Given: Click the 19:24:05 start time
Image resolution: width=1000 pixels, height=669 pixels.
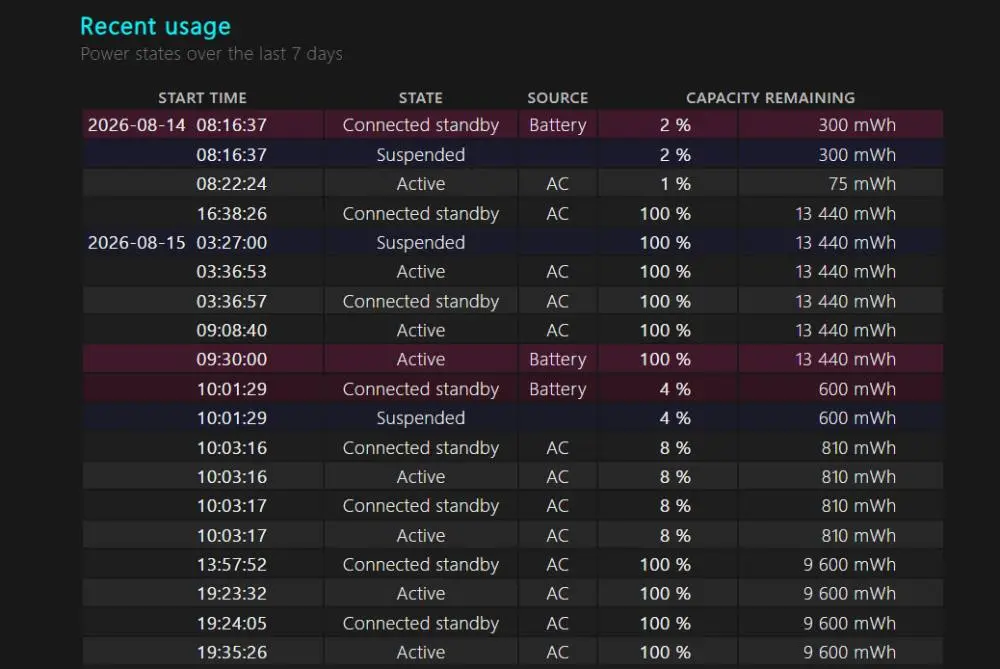Looking at the screenshot, I should (x=232, y=624).
